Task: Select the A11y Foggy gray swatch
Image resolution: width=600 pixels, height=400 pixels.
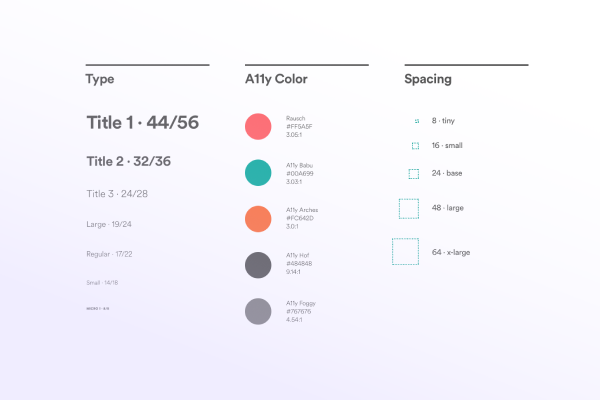Action: pos(258,311)
